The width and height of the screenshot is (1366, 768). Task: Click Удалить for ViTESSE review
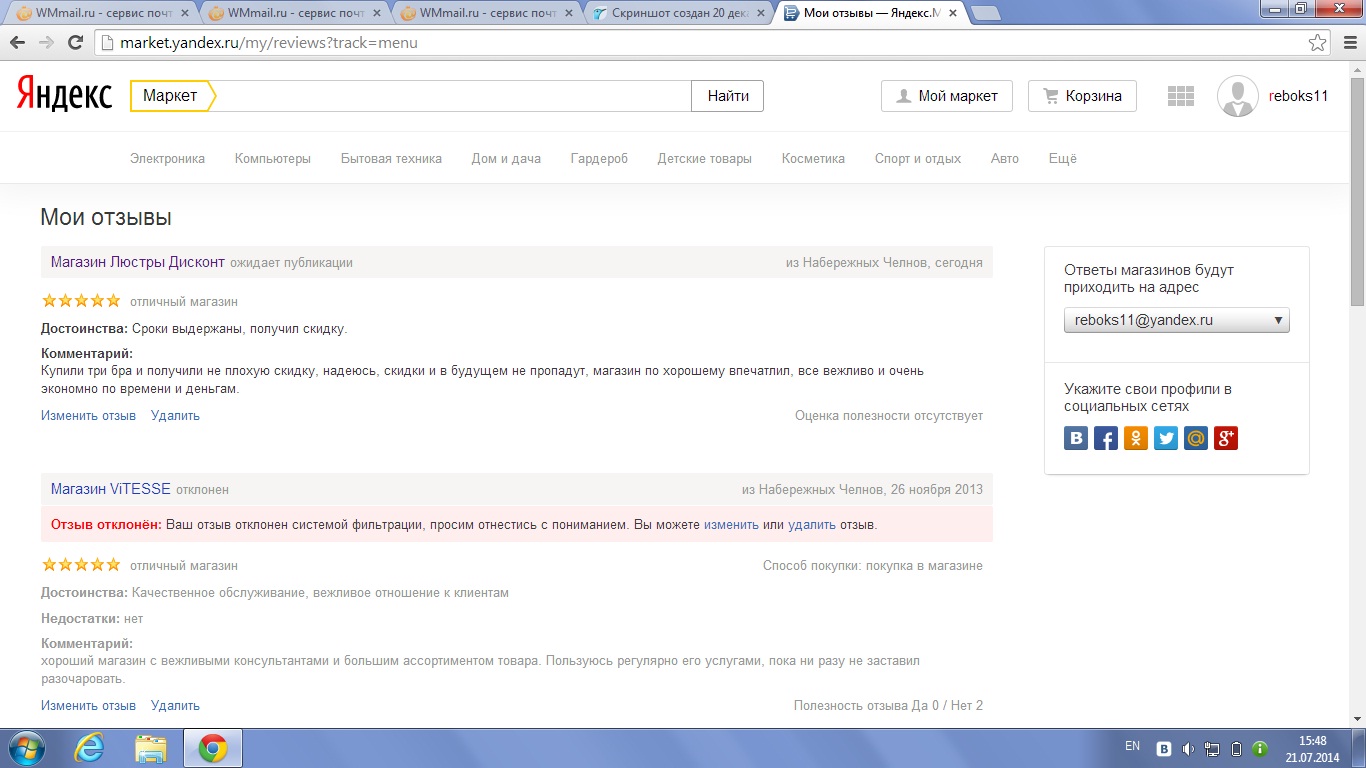coord(175,705)
